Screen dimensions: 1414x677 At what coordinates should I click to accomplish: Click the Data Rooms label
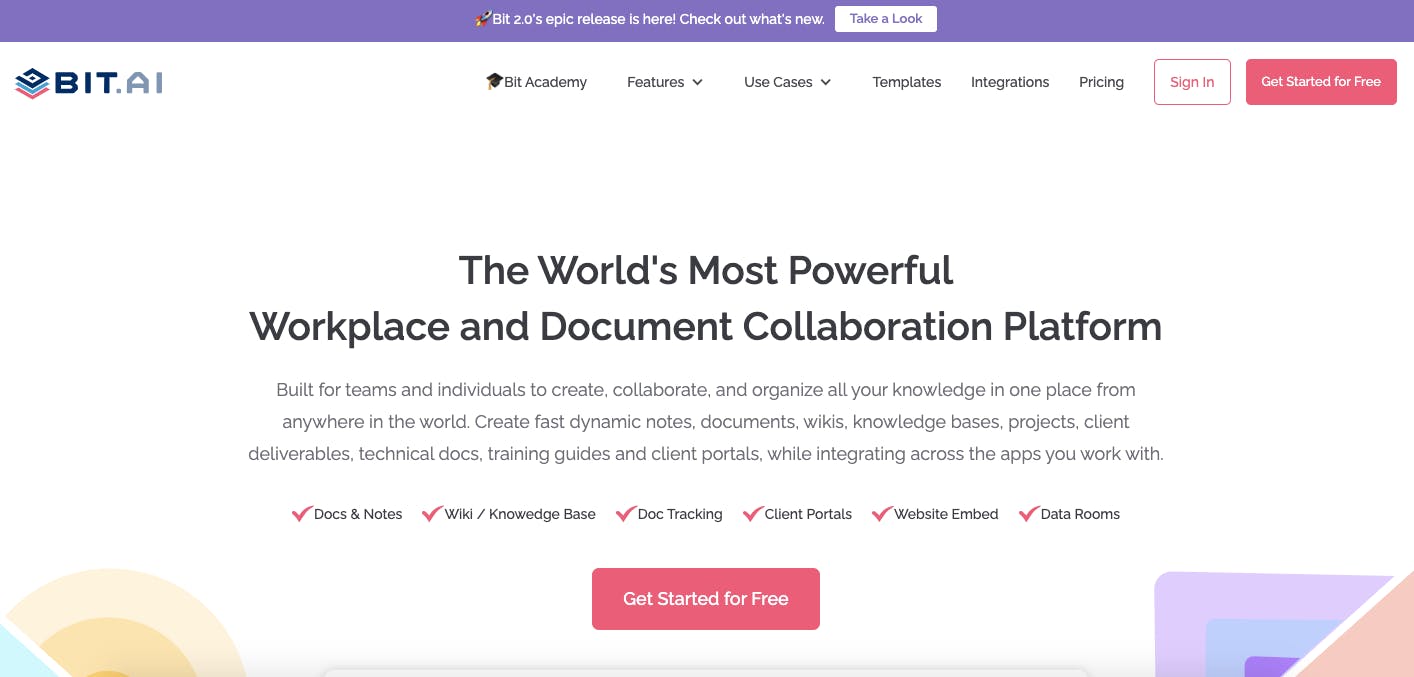click(1080, 514)
